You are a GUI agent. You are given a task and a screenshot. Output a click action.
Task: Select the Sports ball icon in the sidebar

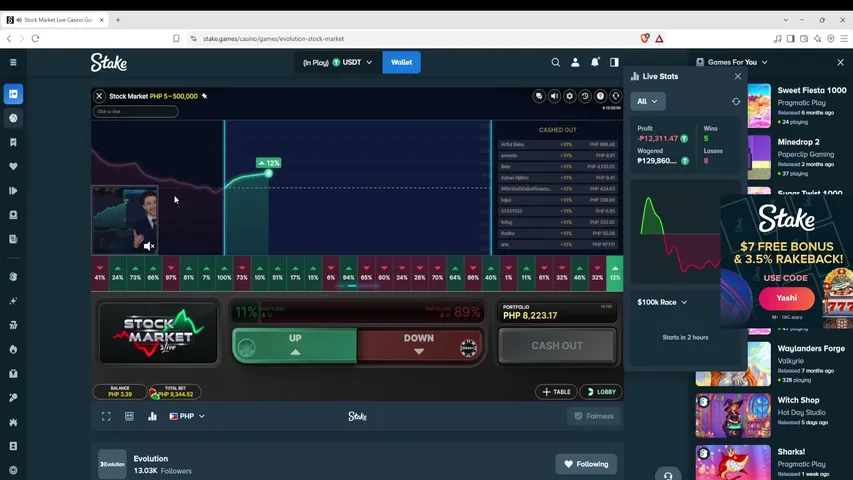coord(13,118)
